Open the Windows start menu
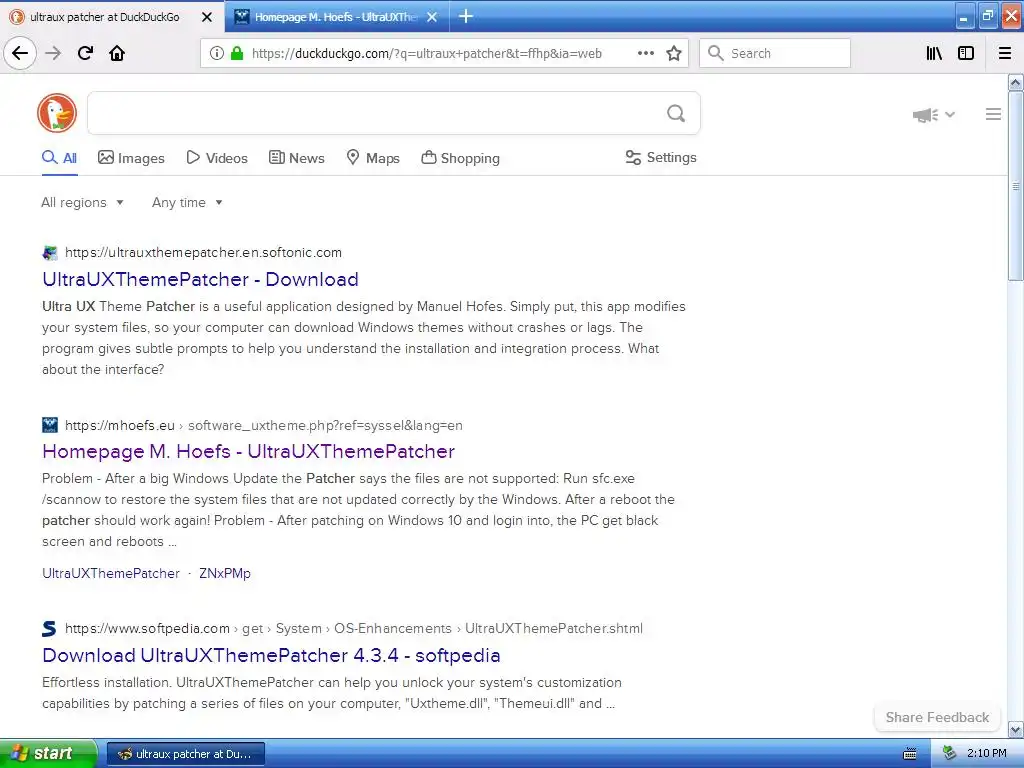The image size is (1024, 768). point(48,754)
